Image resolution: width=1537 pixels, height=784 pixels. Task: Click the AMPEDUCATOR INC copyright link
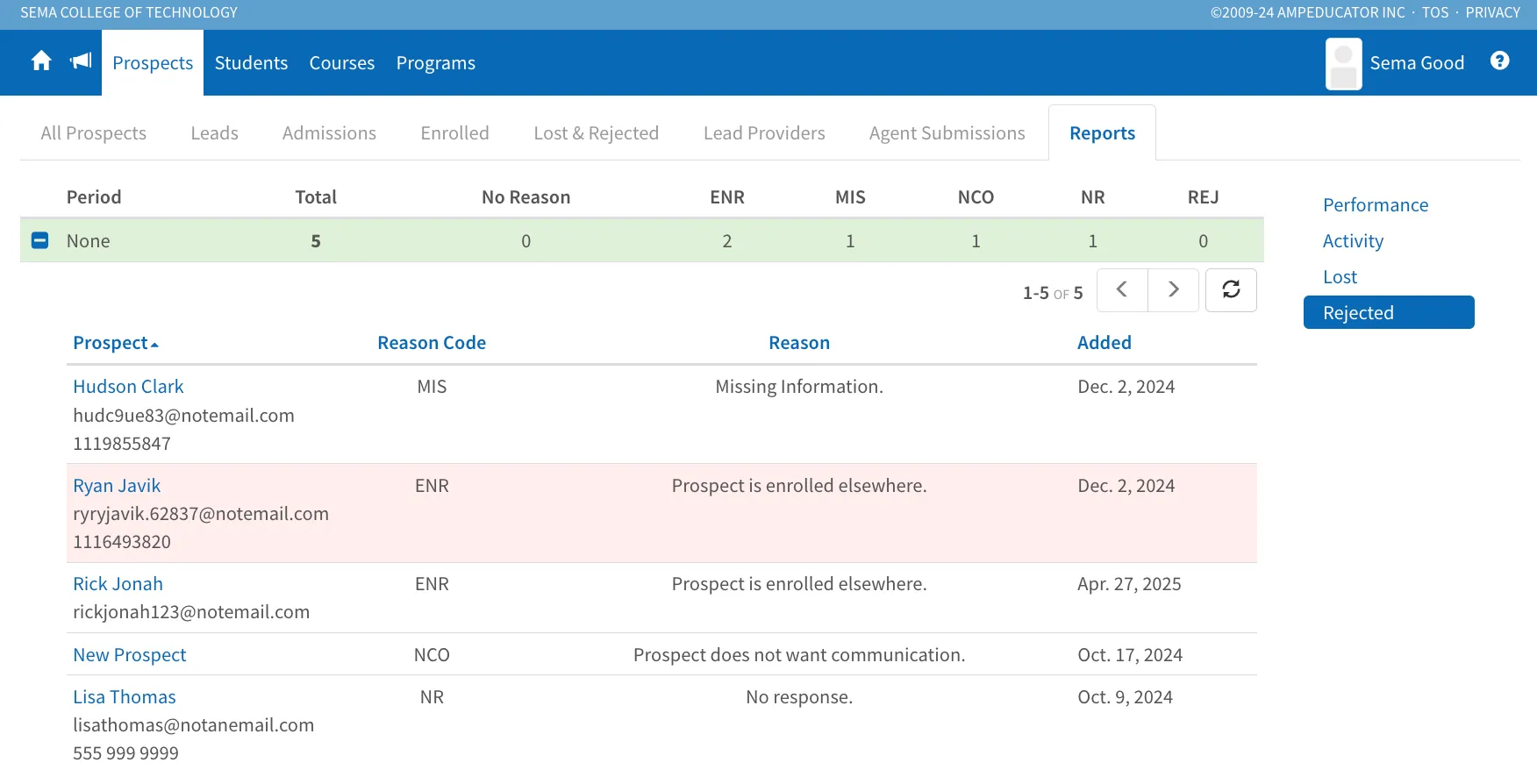[1308, 13]
